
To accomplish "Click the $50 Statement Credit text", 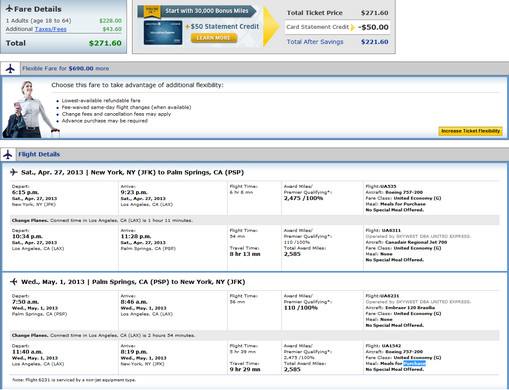I will pyautogui.click(x=224, y=26).
